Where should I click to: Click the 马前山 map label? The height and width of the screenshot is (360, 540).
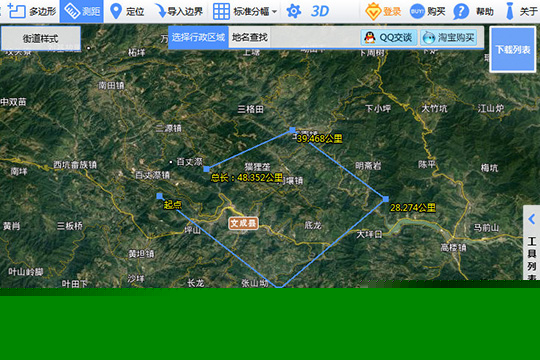[486, 228]
